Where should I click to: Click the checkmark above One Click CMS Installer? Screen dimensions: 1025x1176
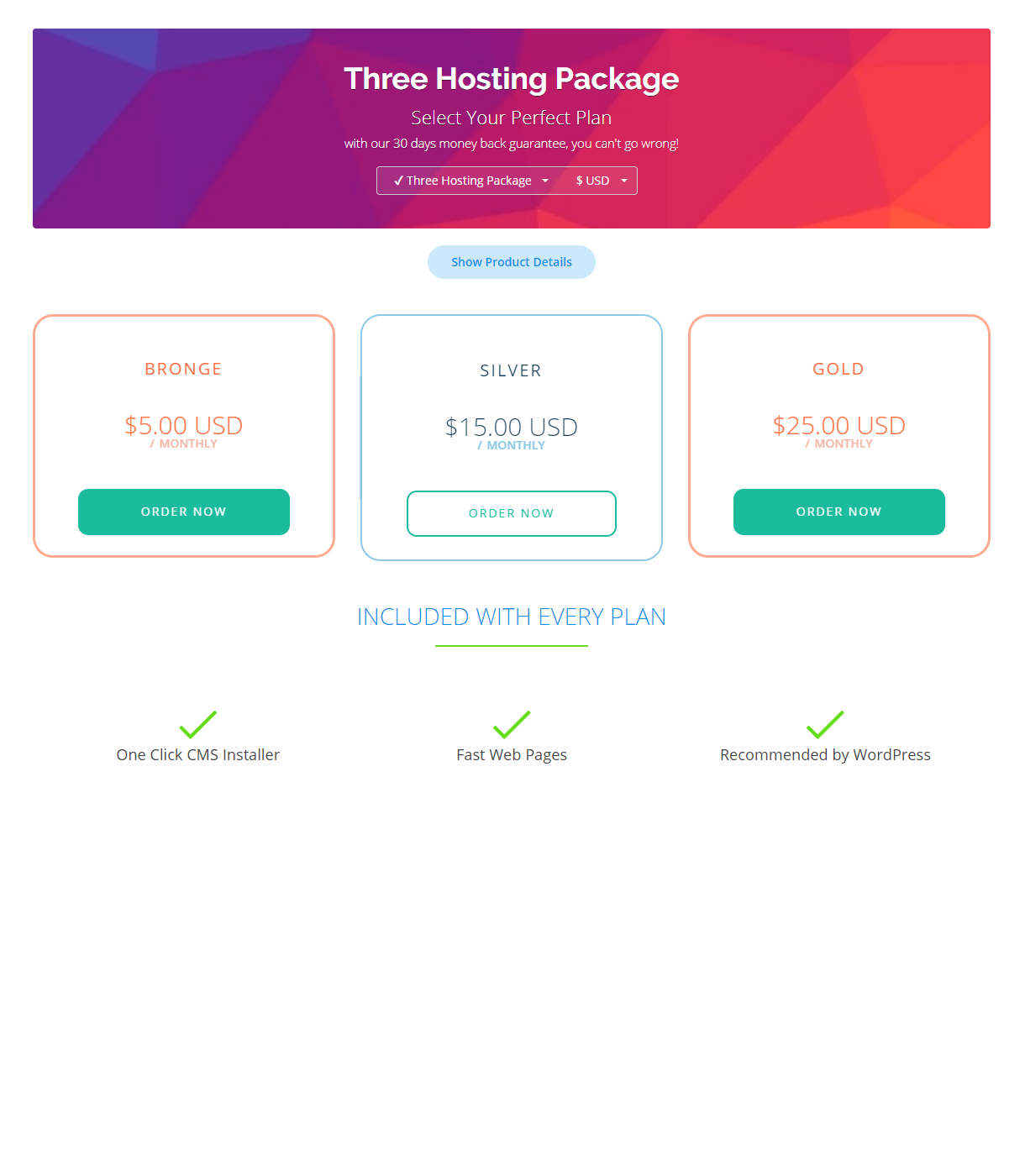tap(198, 724)
